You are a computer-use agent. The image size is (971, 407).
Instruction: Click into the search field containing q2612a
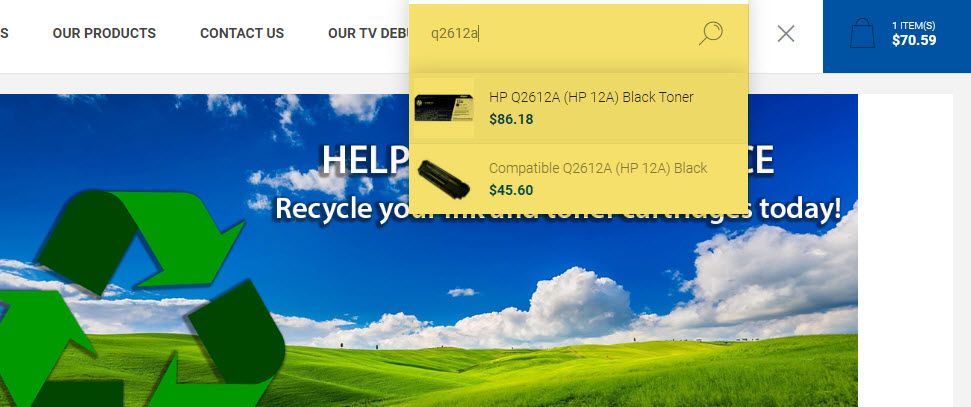click(x=557, y=33)
